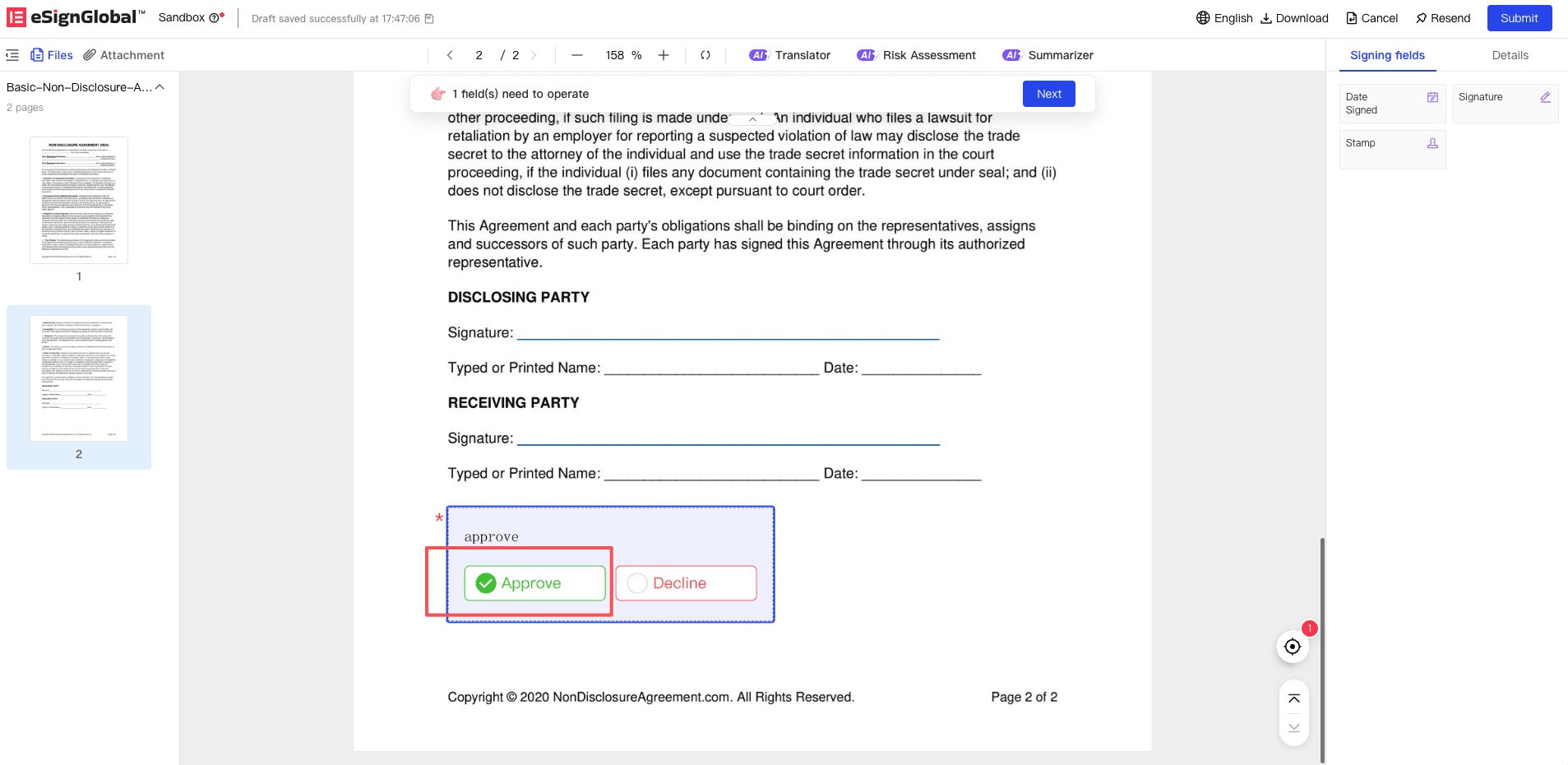
Task: Click the Next button in field prompt
Action: pyautogui.click(x=1048, y=94)
